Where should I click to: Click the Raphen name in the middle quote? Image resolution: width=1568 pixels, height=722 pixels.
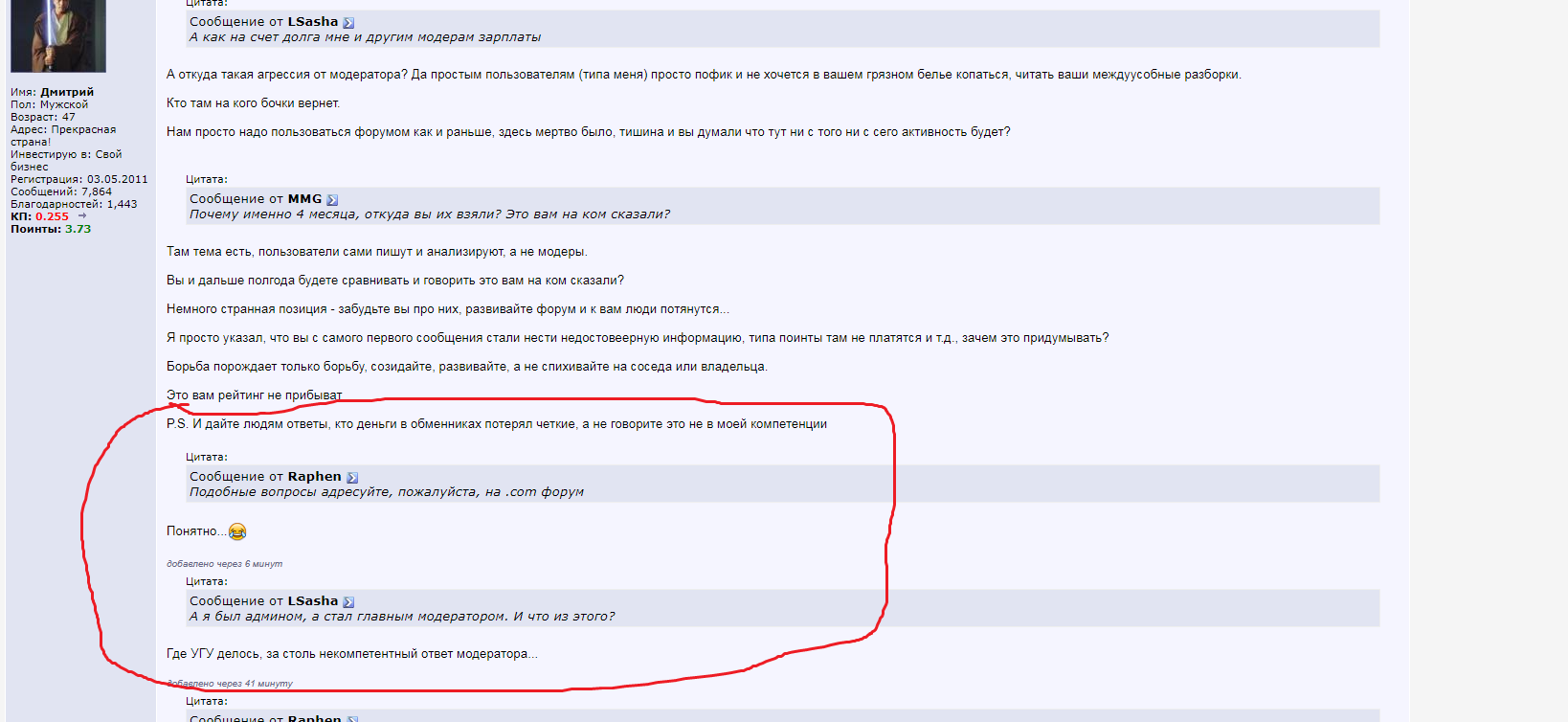[x=315, y=477]
